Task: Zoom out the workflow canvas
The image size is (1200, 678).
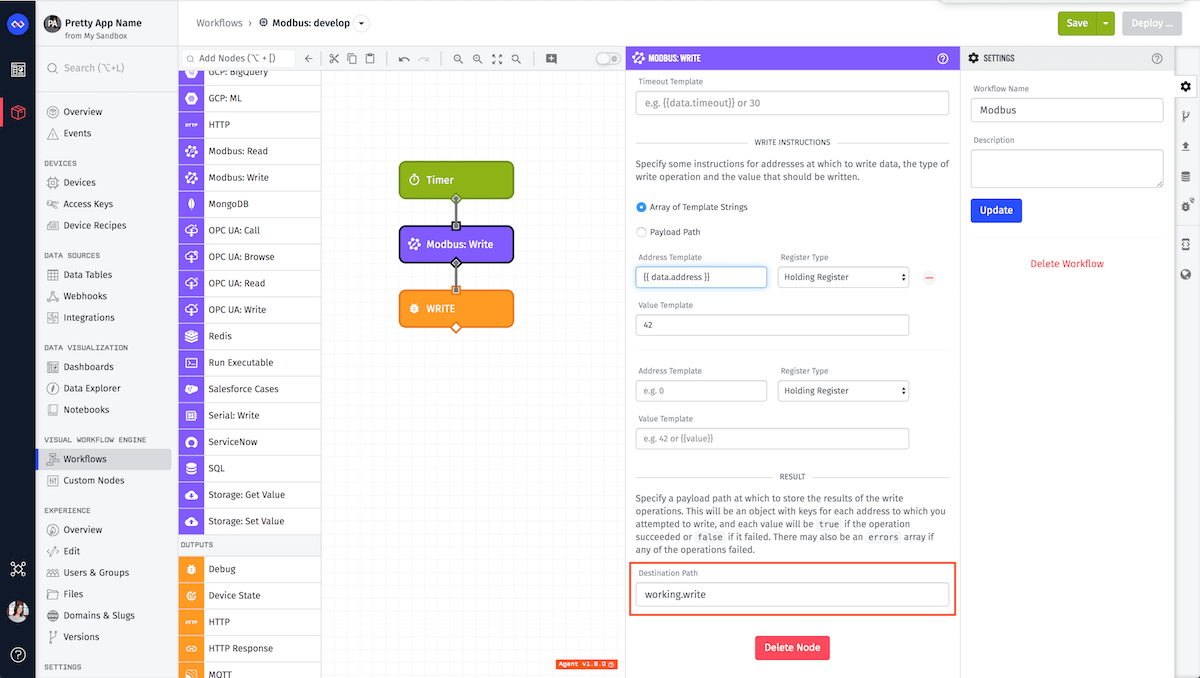Action: (458, 59)
